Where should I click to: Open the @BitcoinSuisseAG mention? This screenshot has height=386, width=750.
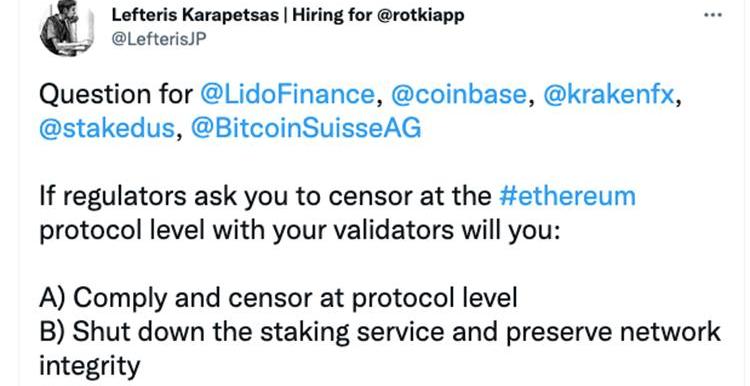click(x=306, y=129)
